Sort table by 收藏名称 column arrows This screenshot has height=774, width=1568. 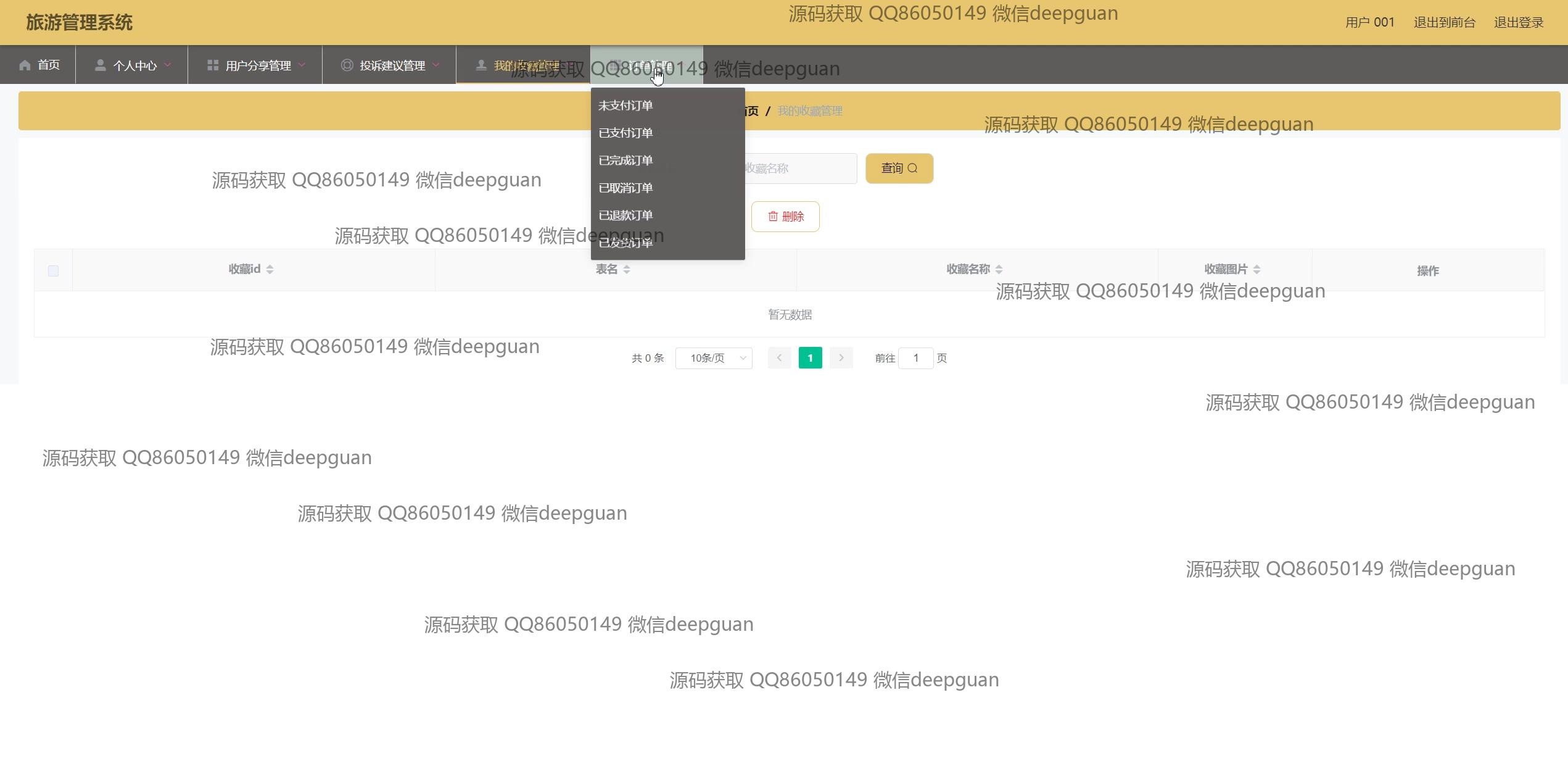pos(999,269)
